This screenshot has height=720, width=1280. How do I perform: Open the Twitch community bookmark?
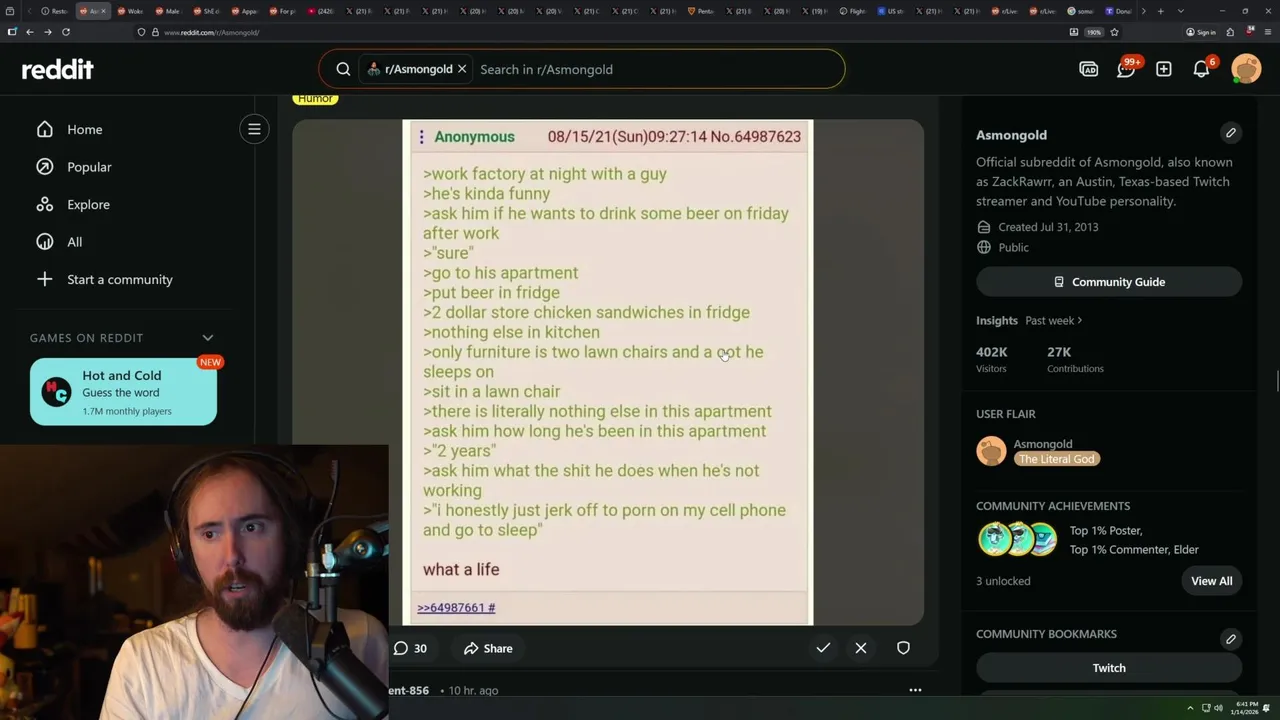pyautogui.click(x=1109, y=668)
